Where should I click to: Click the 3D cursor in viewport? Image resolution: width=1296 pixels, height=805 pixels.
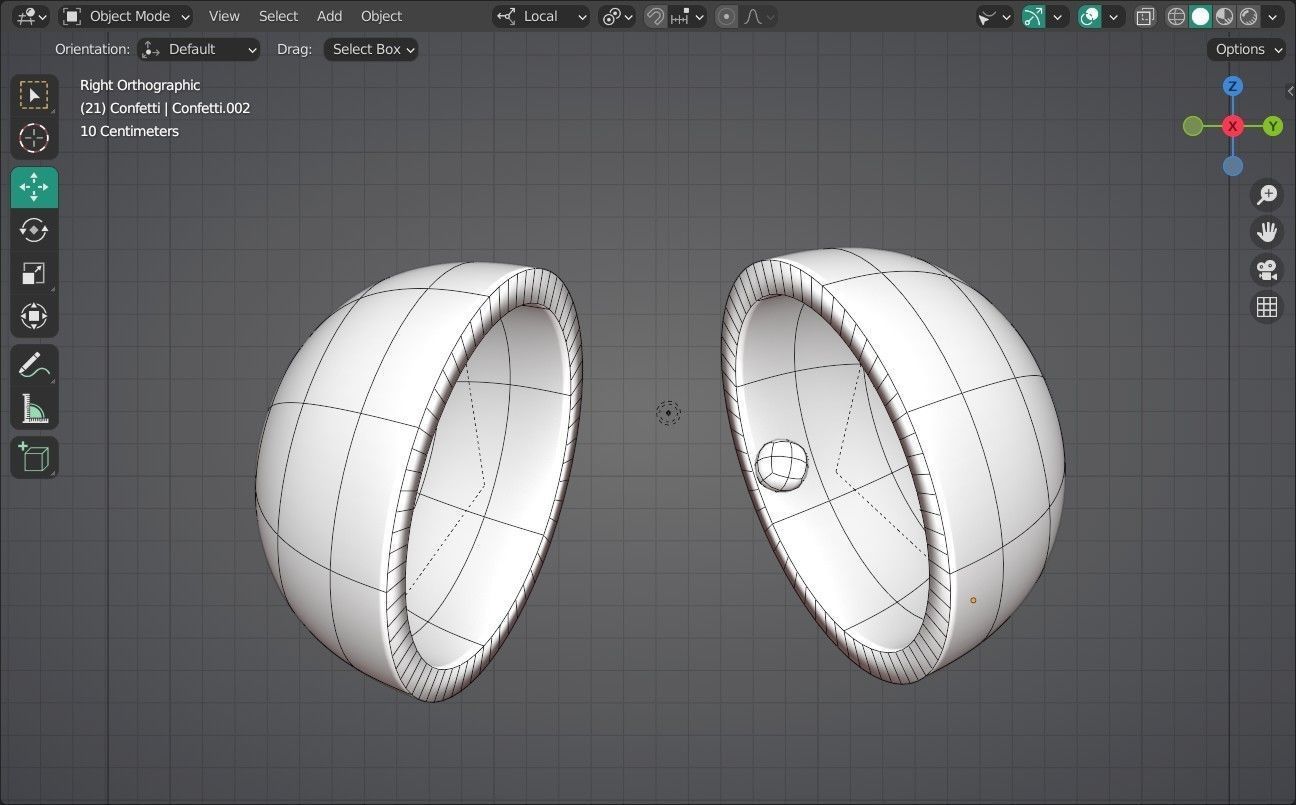[668, 412]
